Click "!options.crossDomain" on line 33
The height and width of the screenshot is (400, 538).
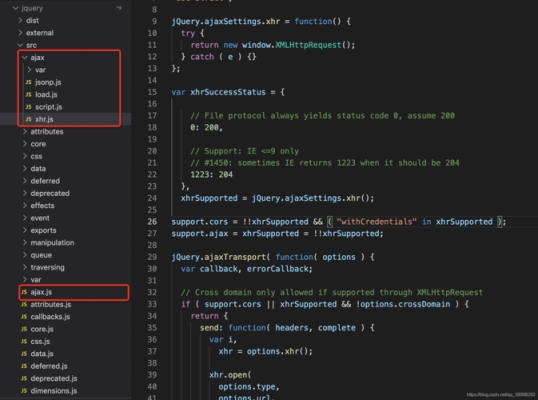click(403, 304)
